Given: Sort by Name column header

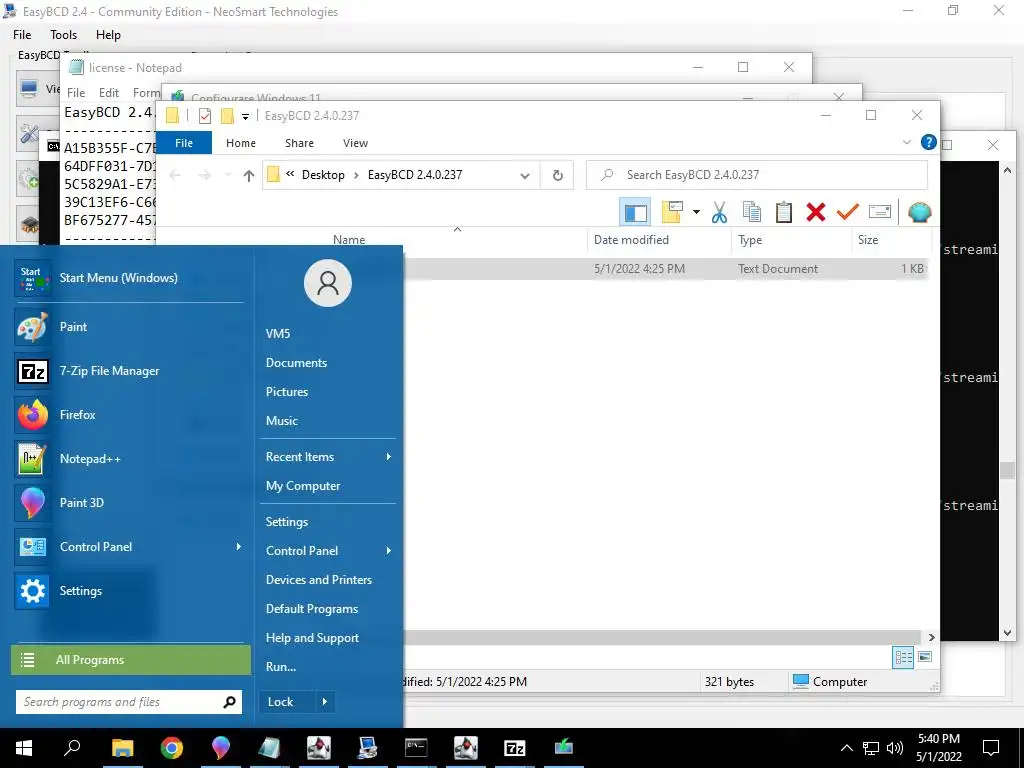Looking at the screenshot, I should point(349,240).
